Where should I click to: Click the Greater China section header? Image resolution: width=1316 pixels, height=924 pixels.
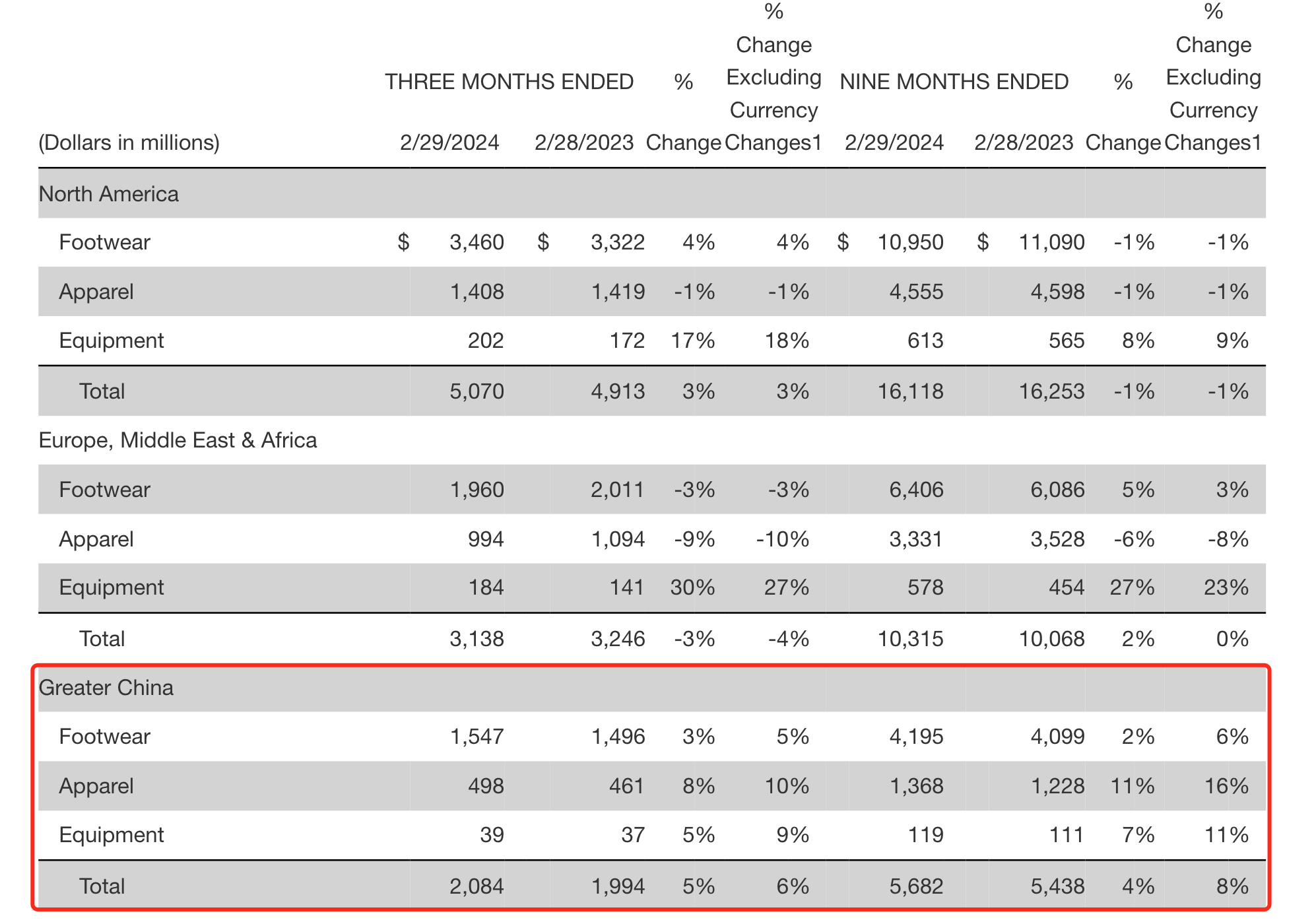[x=106, y=688]
